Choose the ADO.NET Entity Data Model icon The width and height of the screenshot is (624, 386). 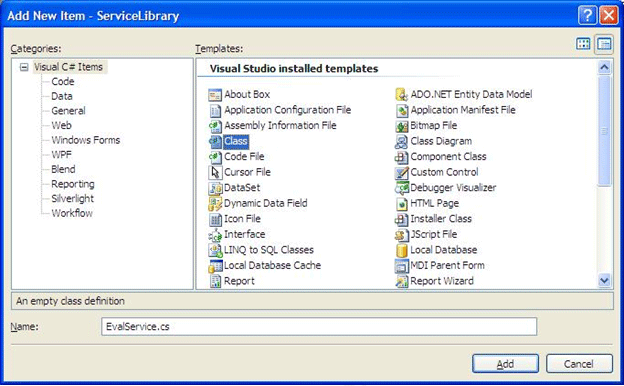(401, 95)
